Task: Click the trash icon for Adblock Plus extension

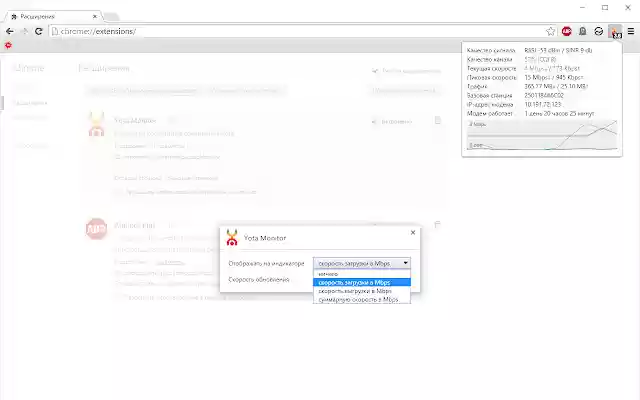Action: (438, 224)
